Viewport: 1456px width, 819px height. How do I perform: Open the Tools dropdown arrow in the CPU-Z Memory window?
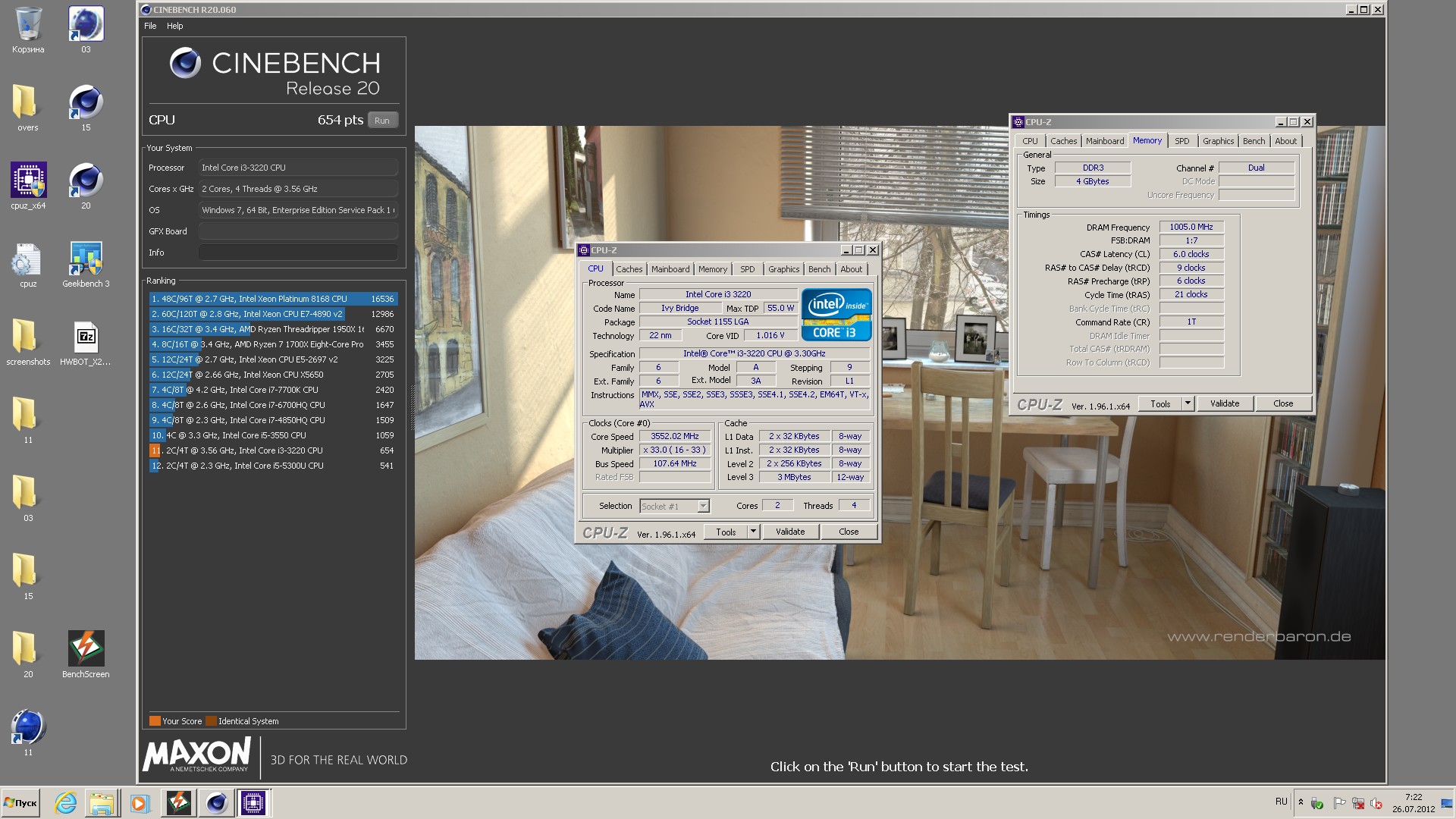[1188, 403]
